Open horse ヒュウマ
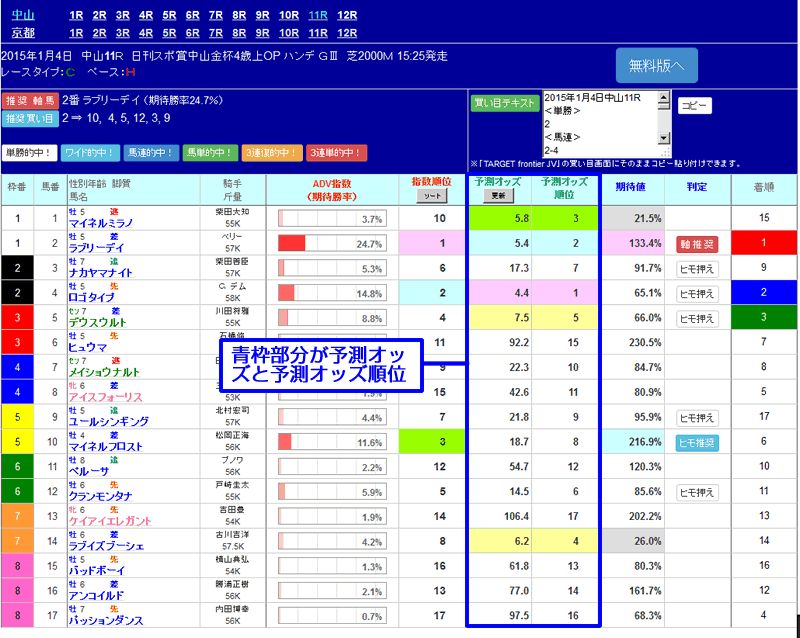Image resolution: width=800 pixels, height=638 pixels. [x=88, y=348]
